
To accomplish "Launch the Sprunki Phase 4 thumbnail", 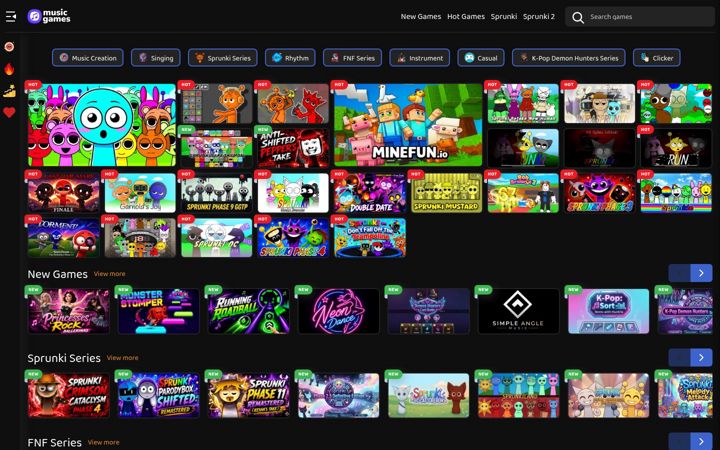I will coord(293,237).
